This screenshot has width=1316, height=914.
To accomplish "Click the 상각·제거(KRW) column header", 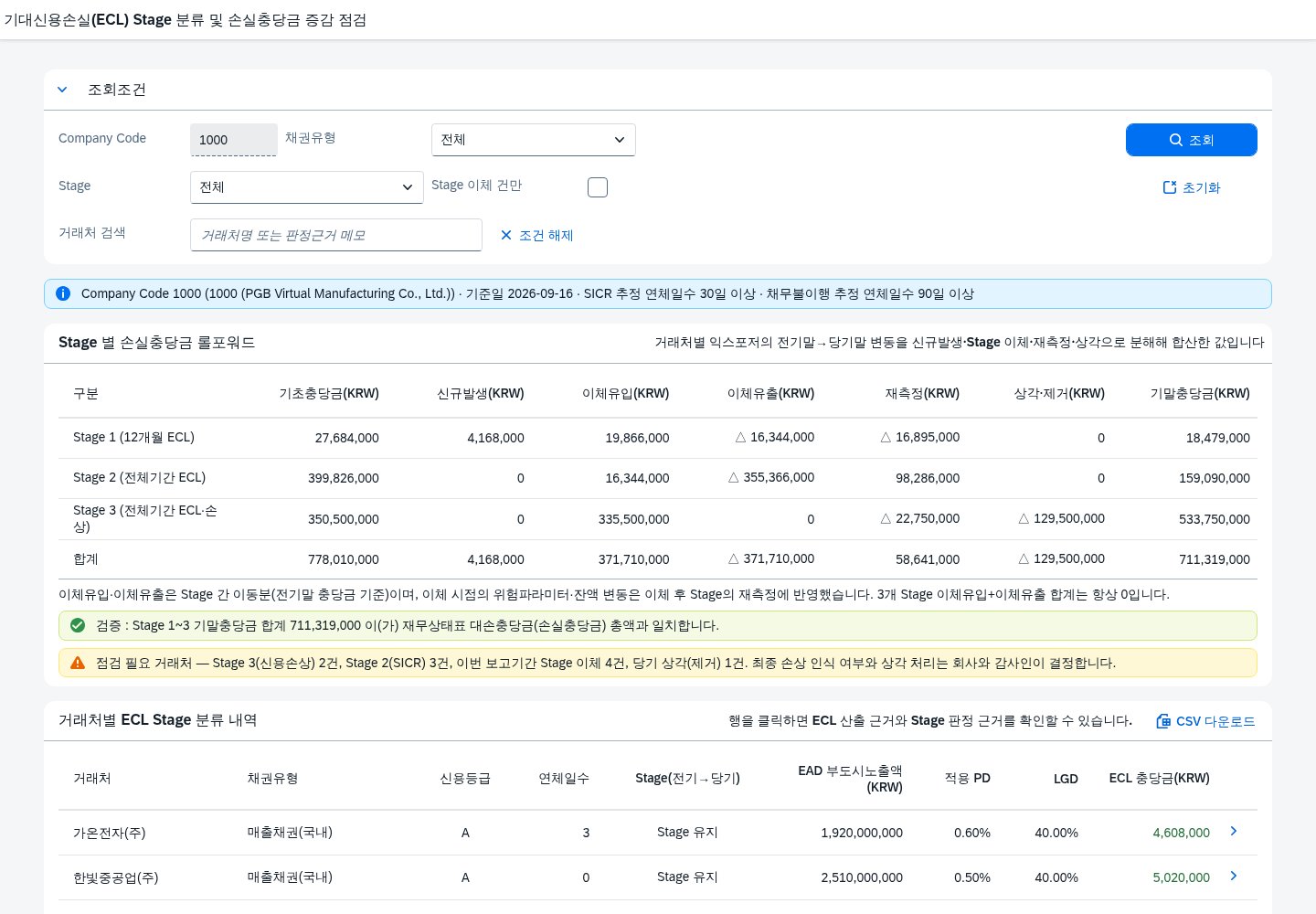I will click(1059, 393).
